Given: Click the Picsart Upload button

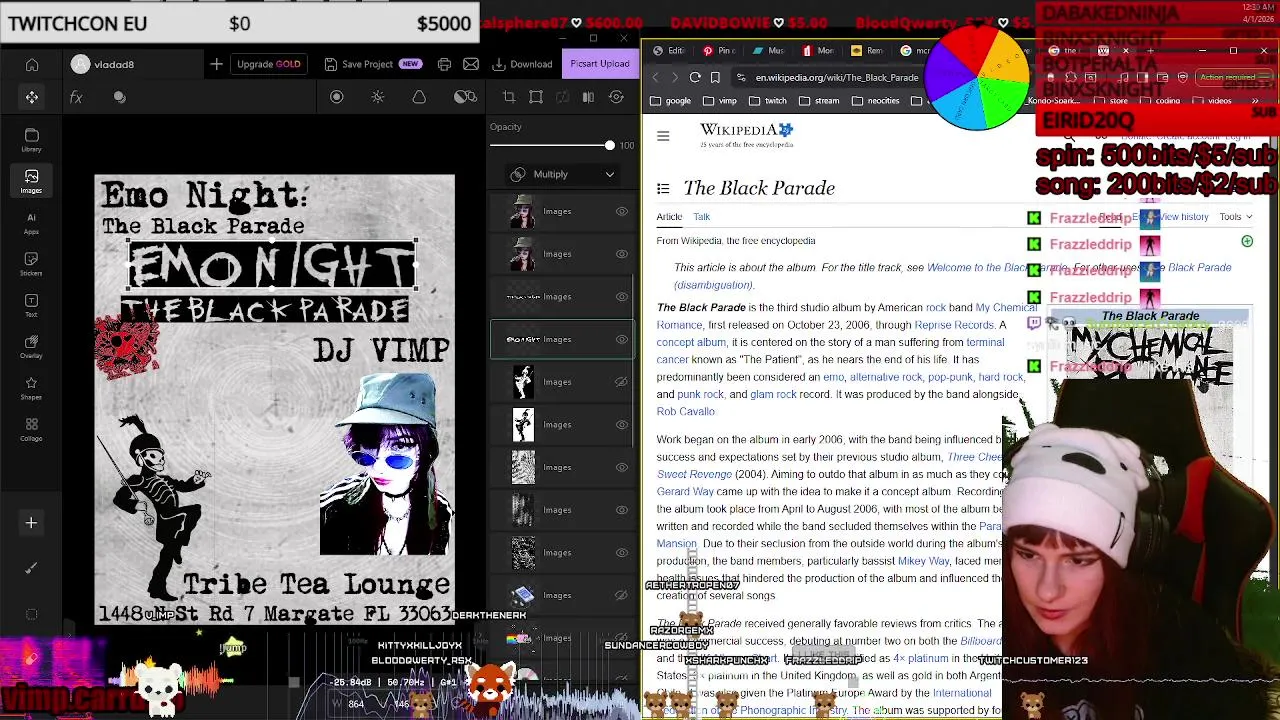Looking at the screenshot, I should [x=599, y=64].
